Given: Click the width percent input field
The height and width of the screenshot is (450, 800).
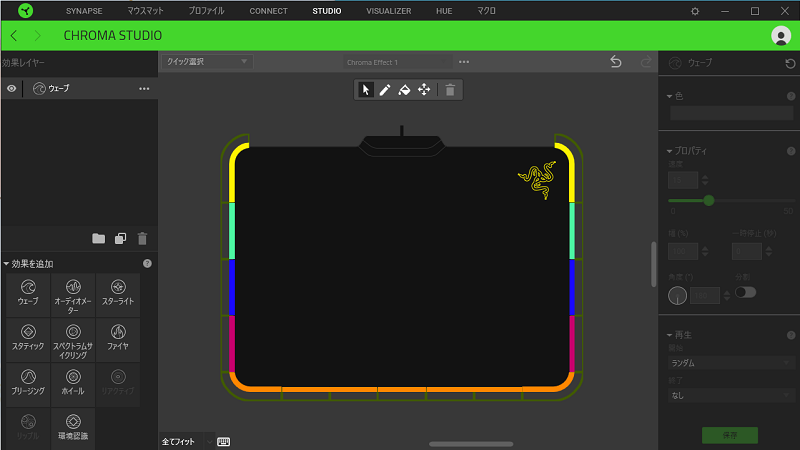Looking at the screenshot, I should click(x=683, y=251).
